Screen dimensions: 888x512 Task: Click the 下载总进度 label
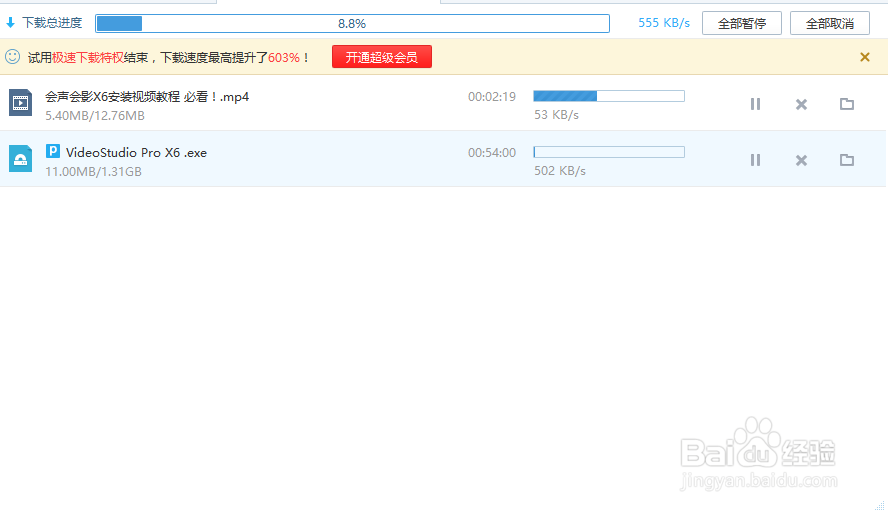tap(52, 23)
